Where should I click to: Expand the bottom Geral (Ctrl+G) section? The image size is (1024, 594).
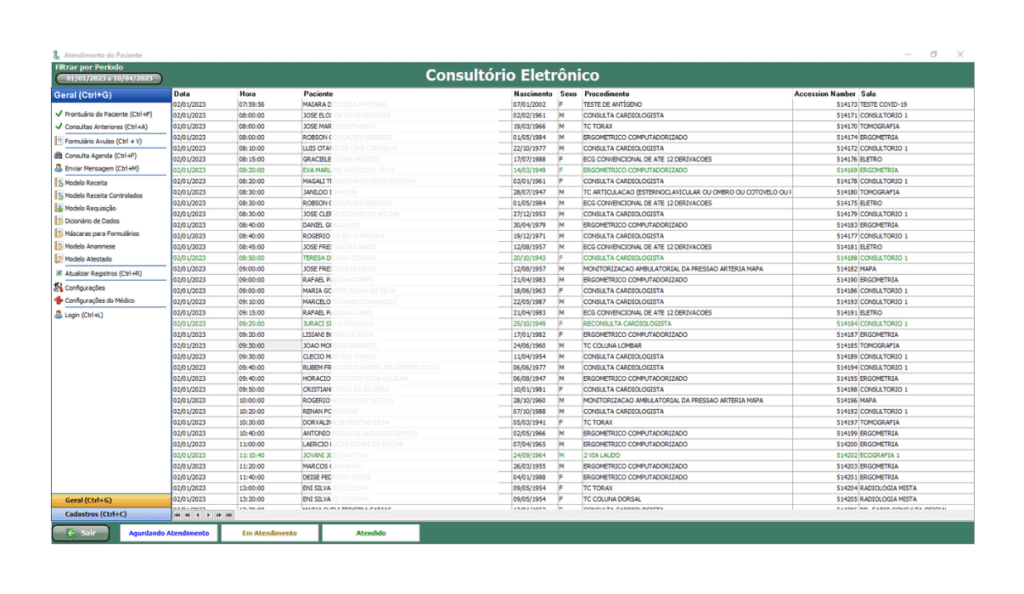(x=111, y=500)
